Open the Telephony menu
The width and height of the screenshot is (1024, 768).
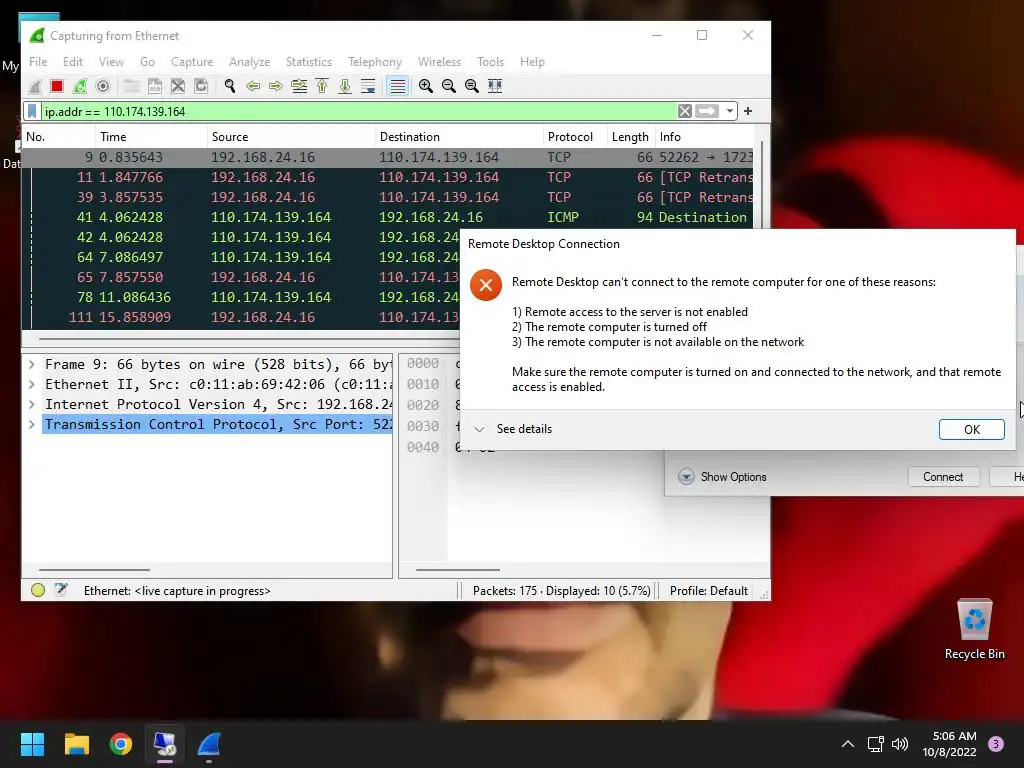click(375, 61)
